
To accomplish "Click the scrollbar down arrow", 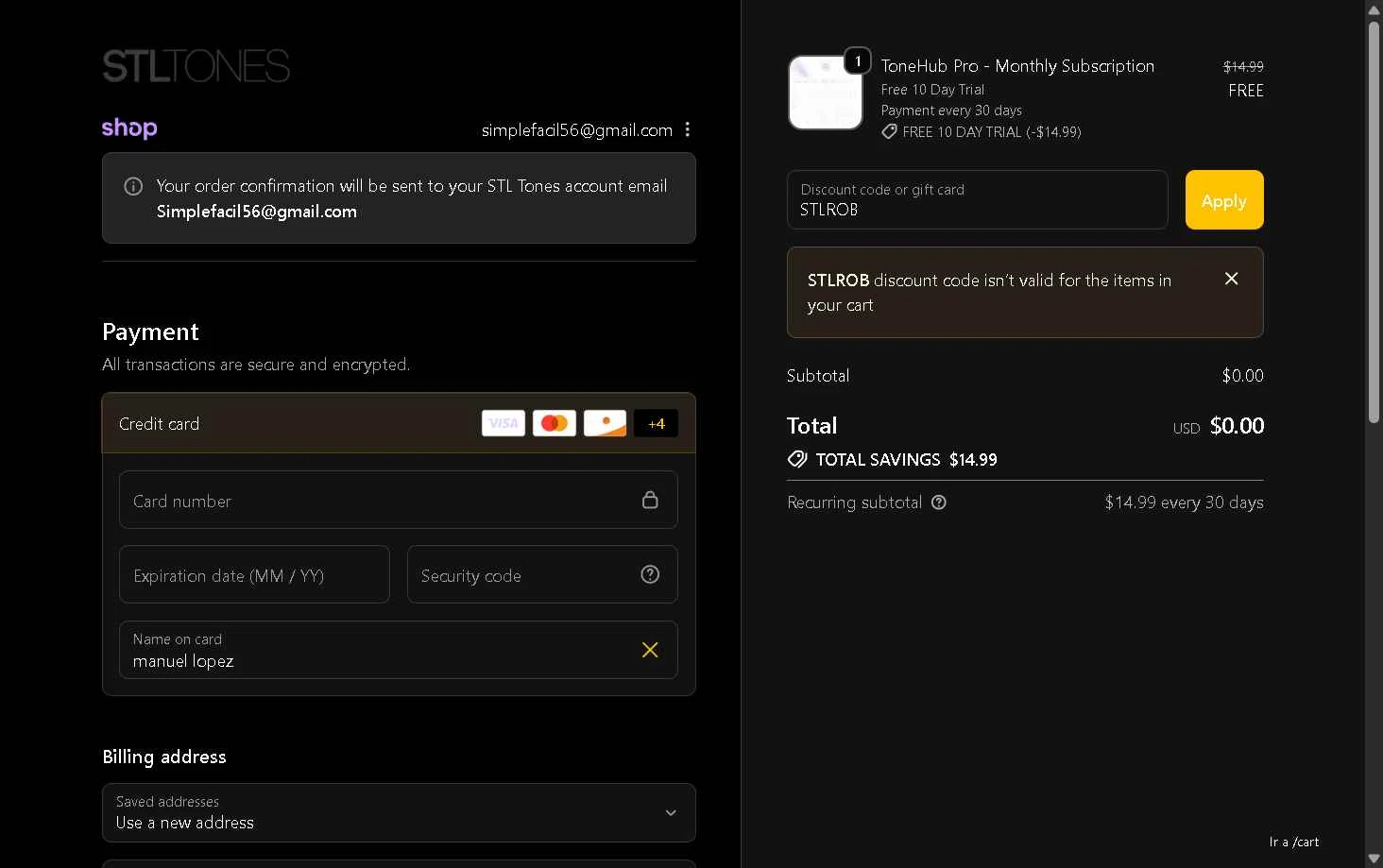I will tap(1374, 859).
